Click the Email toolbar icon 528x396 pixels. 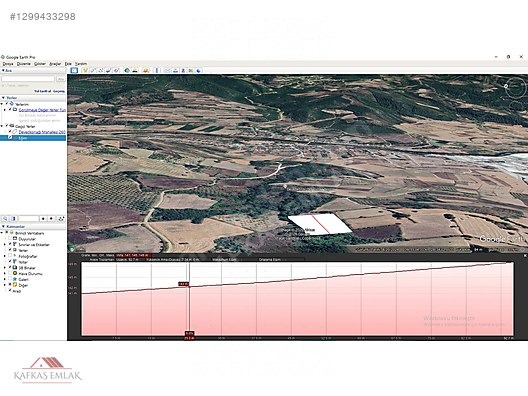(x=167, y=70)
